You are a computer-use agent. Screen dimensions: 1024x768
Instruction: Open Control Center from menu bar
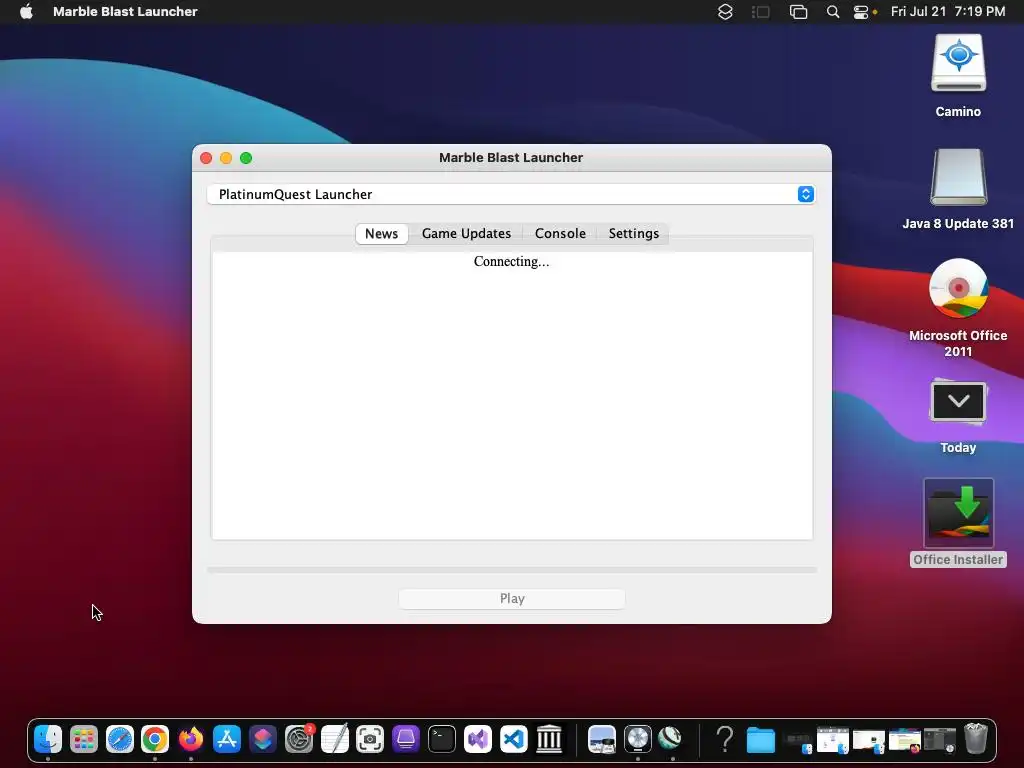(861, 11)
